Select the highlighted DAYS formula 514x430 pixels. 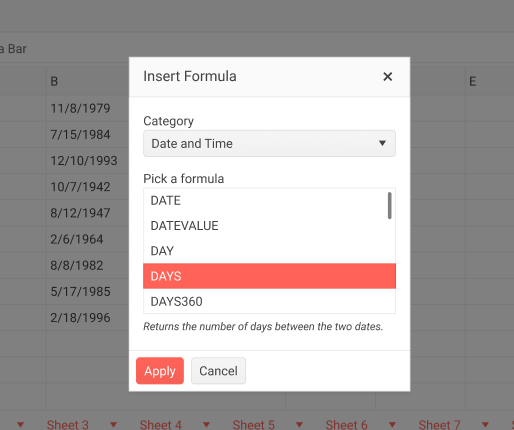pyautogui.click(x=269, y=276)
